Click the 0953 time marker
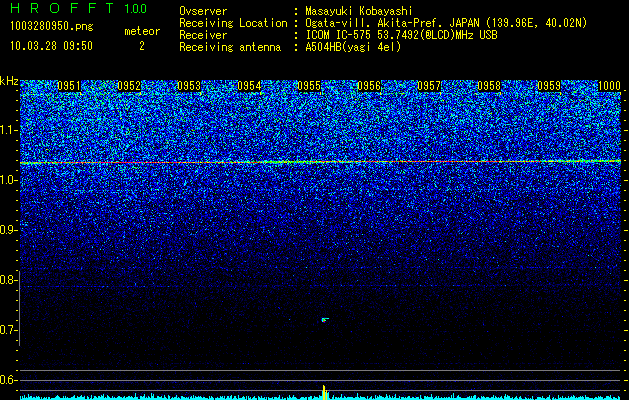This screenshot has height=400, width=629. [189, 86]
